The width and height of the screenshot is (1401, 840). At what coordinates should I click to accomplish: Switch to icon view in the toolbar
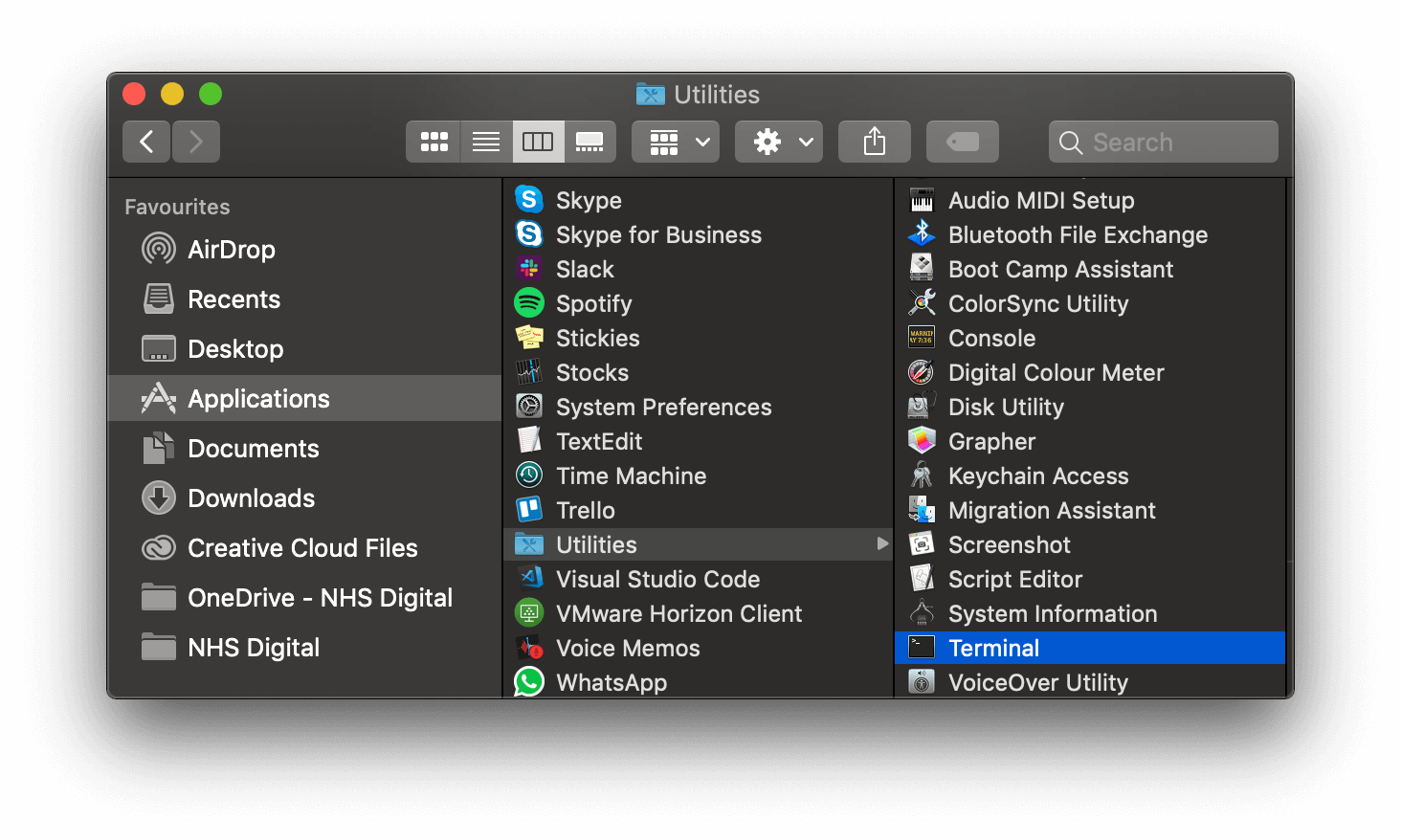coord(434,141)
